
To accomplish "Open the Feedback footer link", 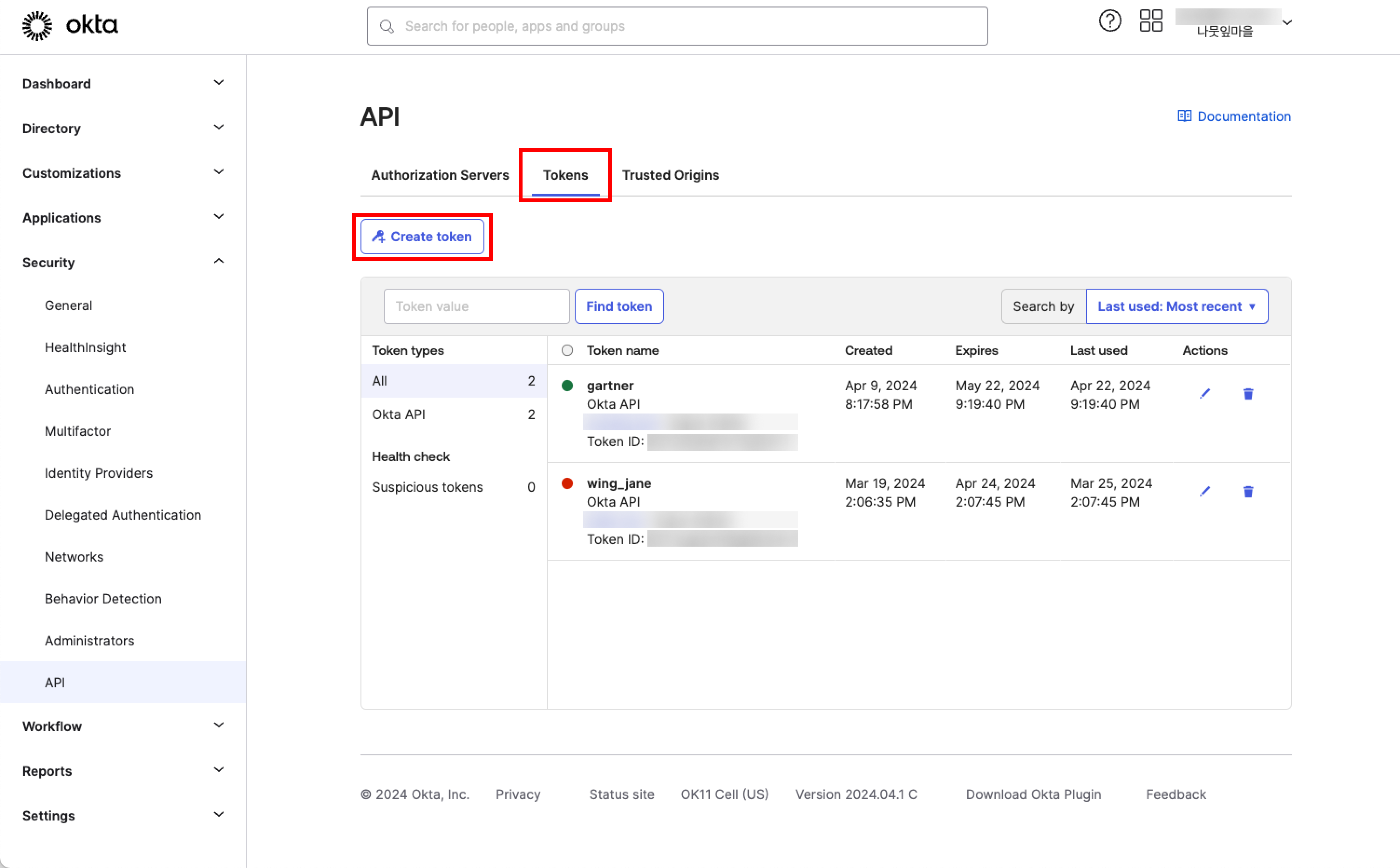I will 1176,794.
